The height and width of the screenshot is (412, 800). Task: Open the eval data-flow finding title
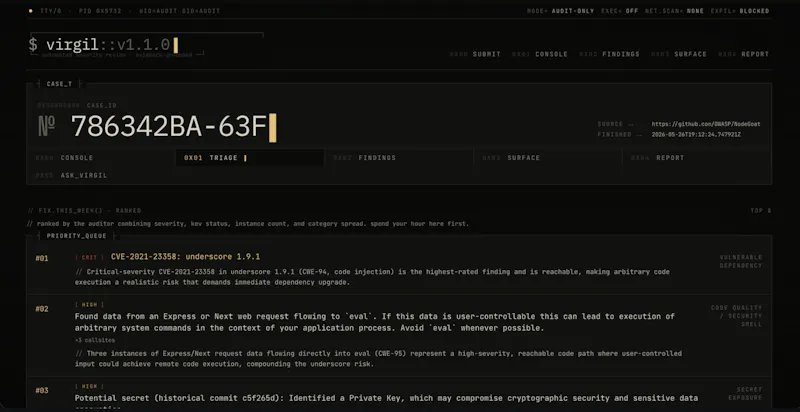[374, 322]
